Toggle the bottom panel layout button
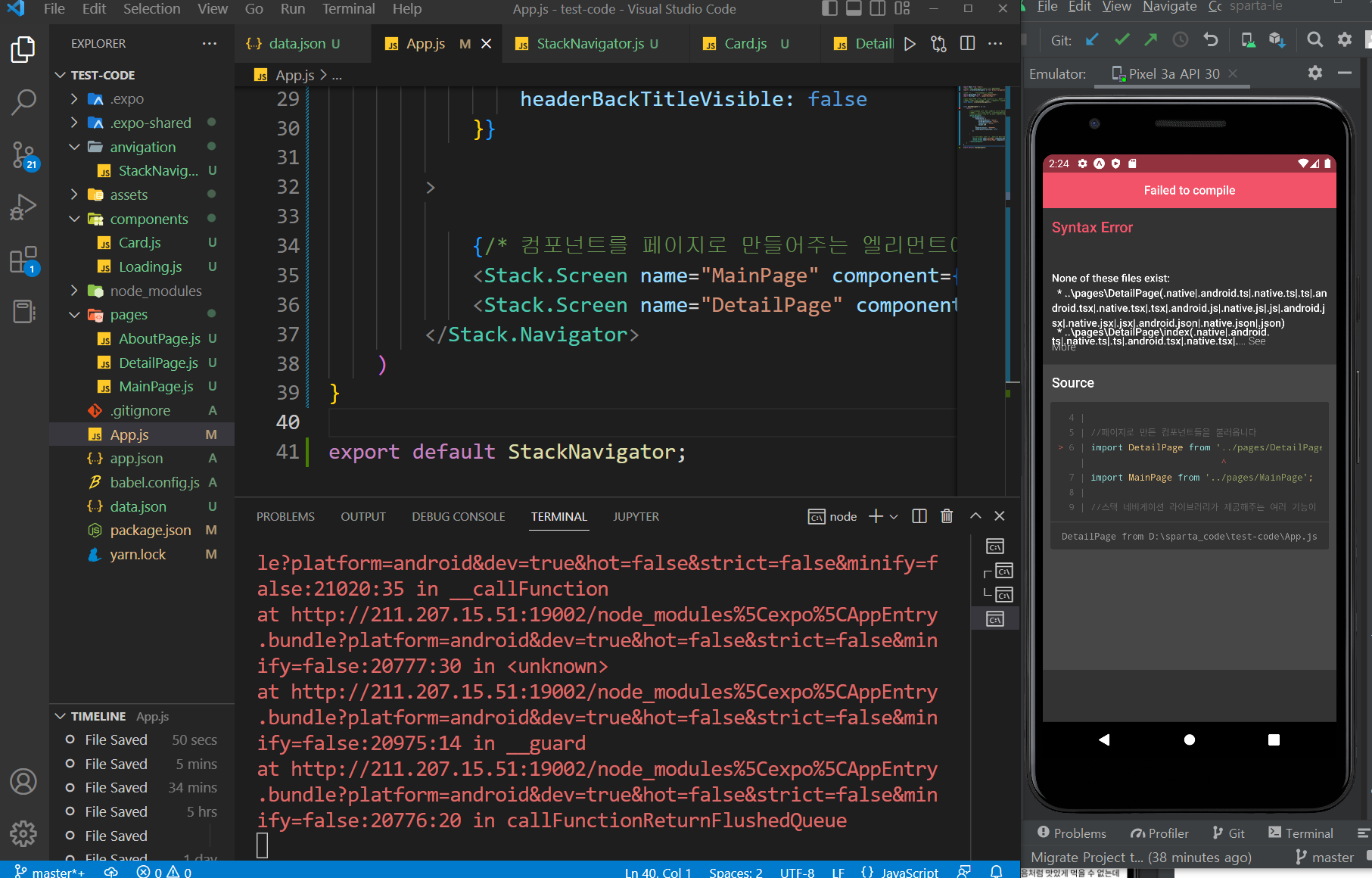The width and height of the screenshot is (1372, 878). pyautogui.click(x=854, y=9)
